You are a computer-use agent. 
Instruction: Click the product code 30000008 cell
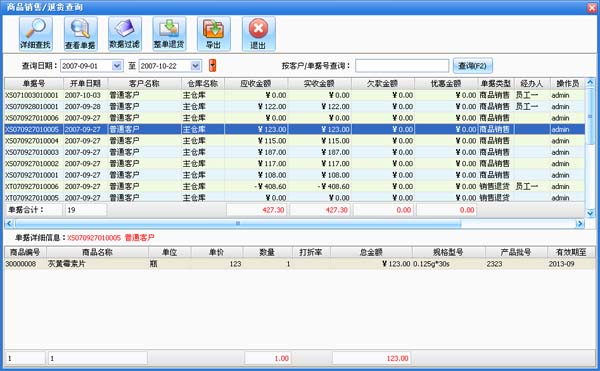click(25, 264)
